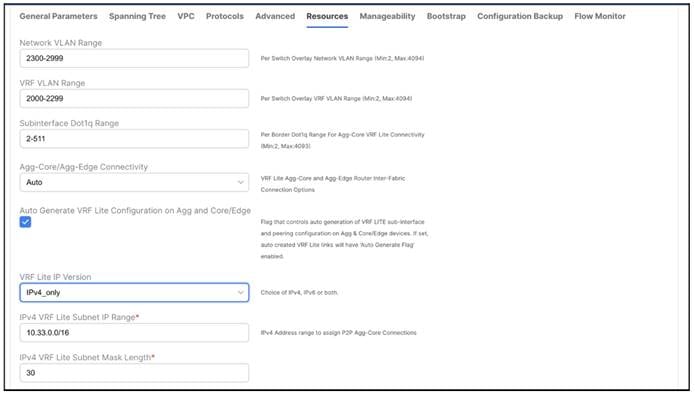Screen dimensions: 695x395
Task: Switch to the General Parameters tab
Action: [x=59, y=16]
